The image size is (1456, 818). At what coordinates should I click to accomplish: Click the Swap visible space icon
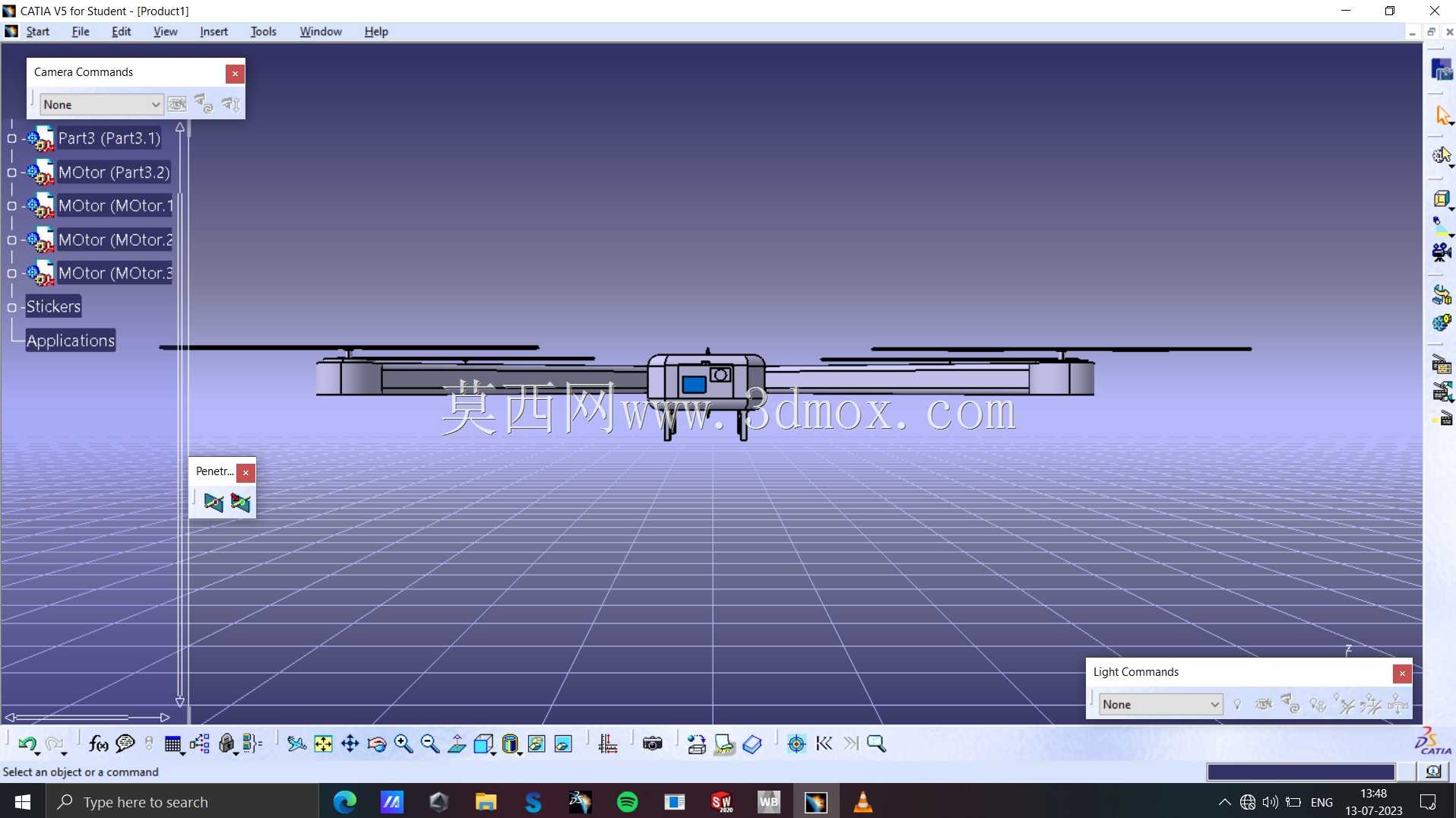563,744
